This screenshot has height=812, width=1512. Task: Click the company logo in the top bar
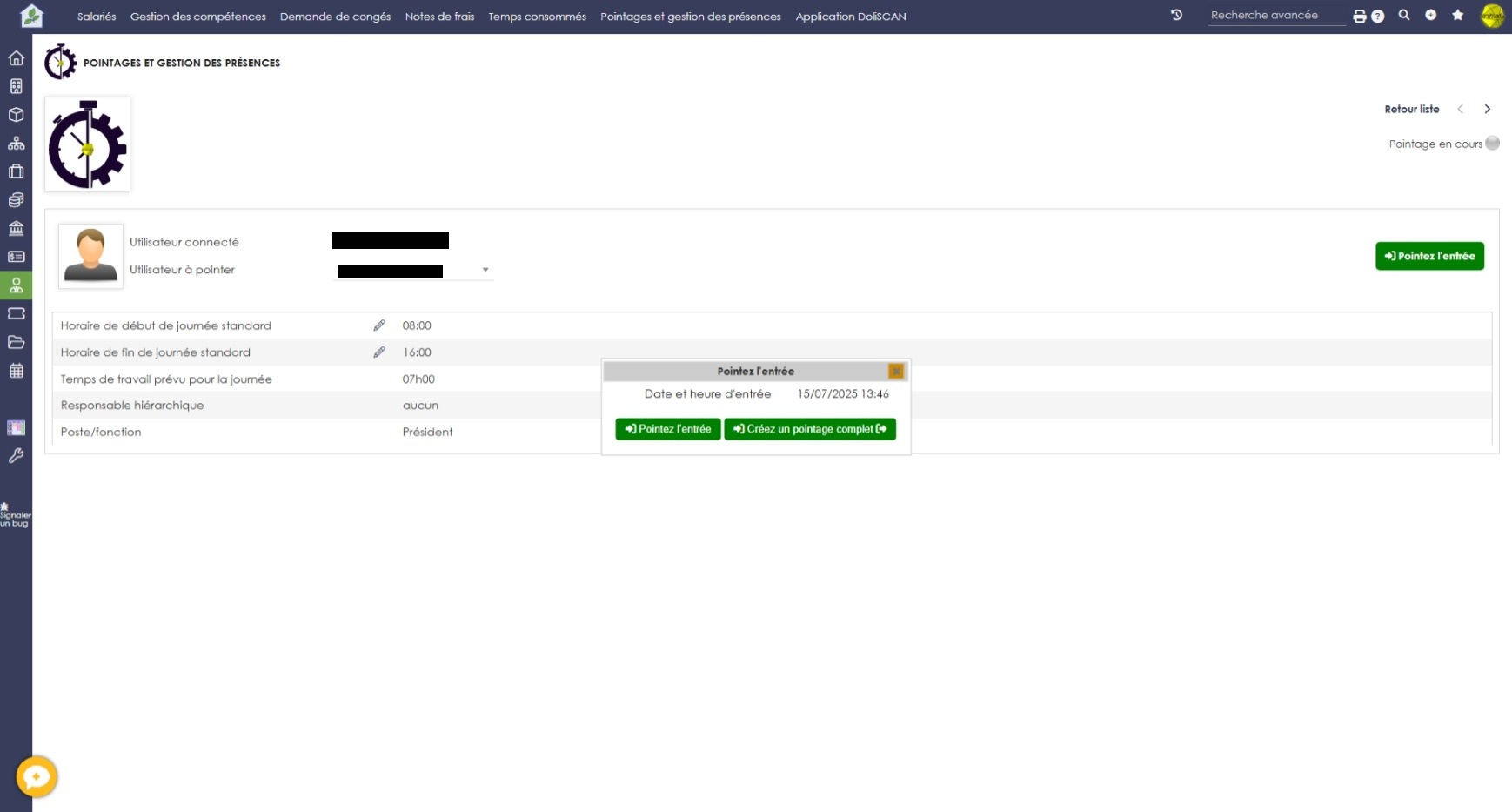31,16
